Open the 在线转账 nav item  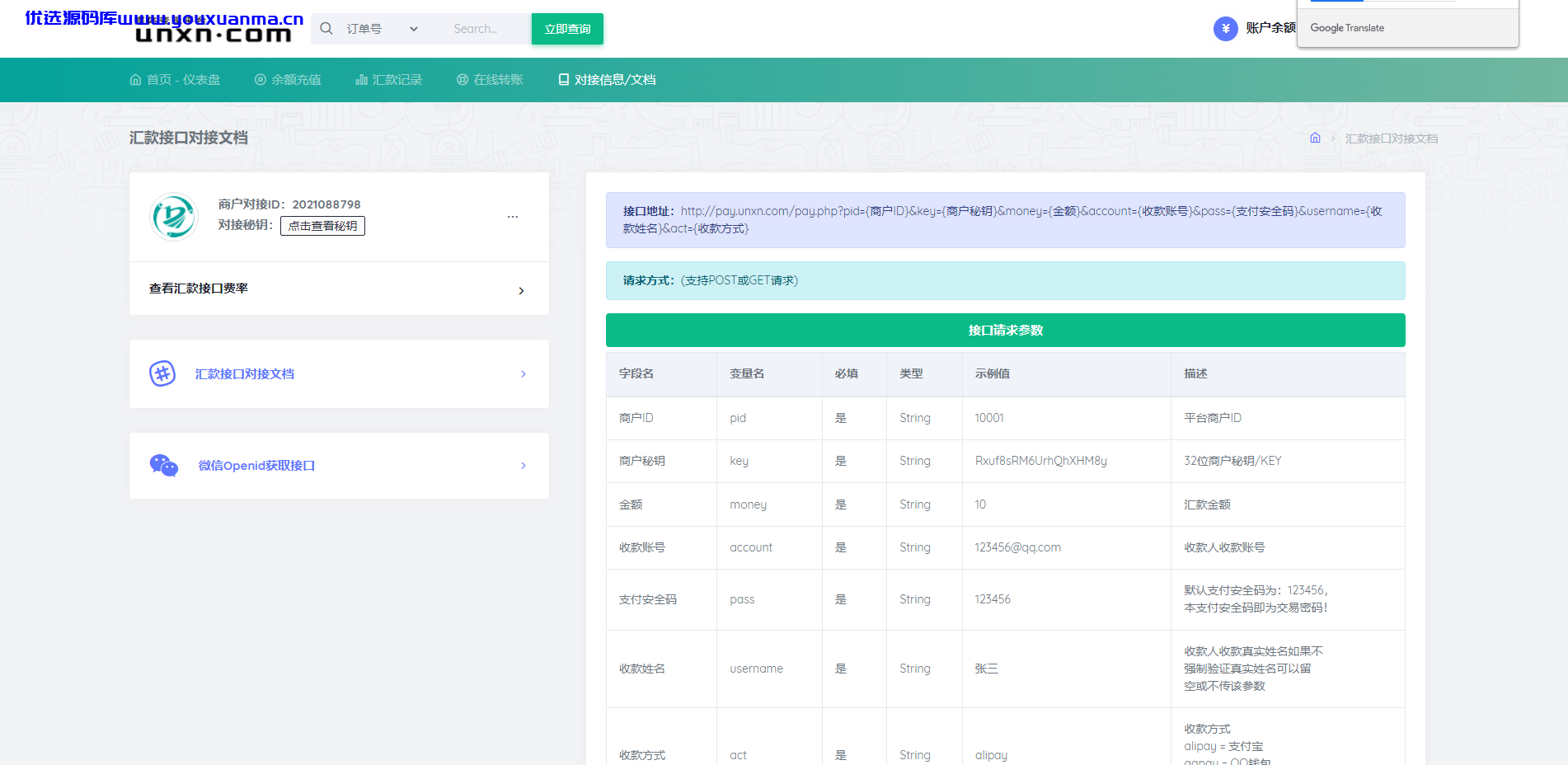tap(490, 80)
